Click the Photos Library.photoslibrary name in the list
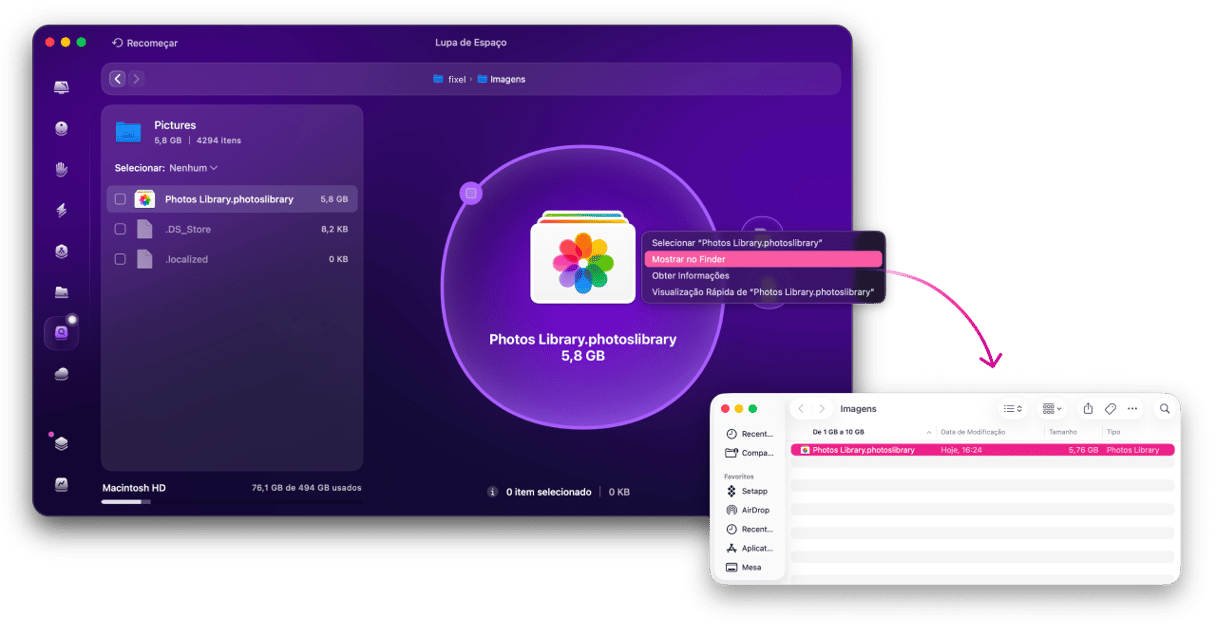1216x635 pixels. tap(229, 199)
